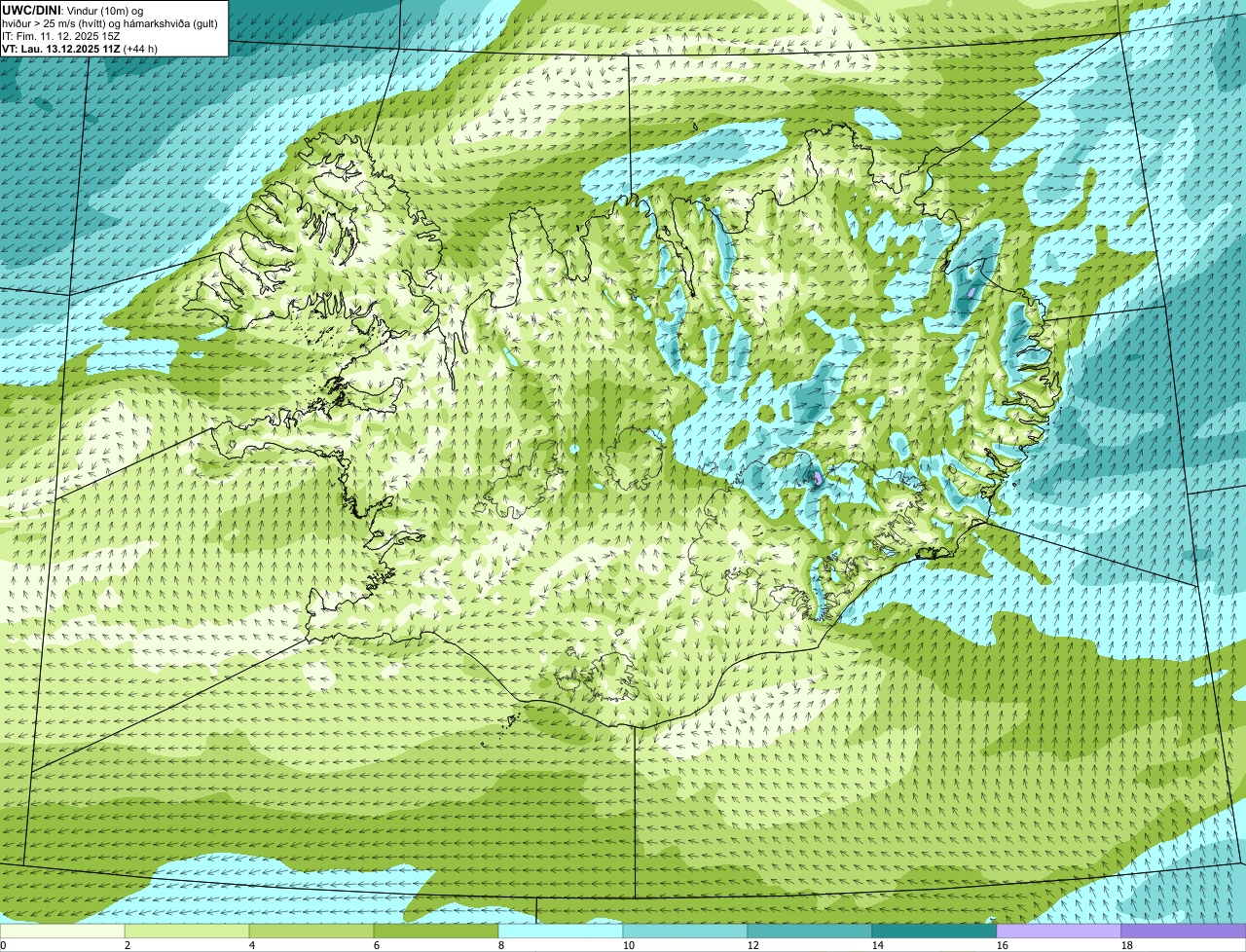Click the 'IT: Fim. 11. 12. 2025 15Z' line
This screenshot has width=1246, height=952.
61,36
